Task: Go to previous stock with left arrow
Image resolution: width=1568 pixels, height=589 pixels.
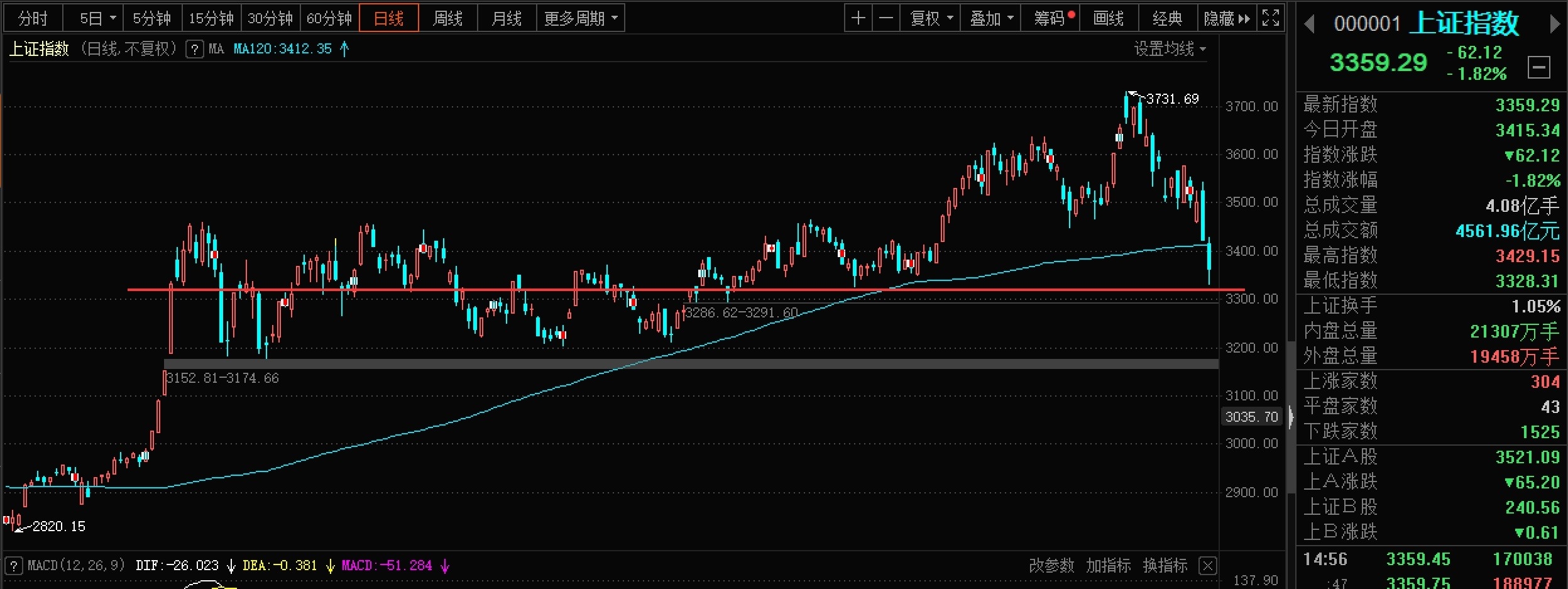Action: pos(1310,25)
